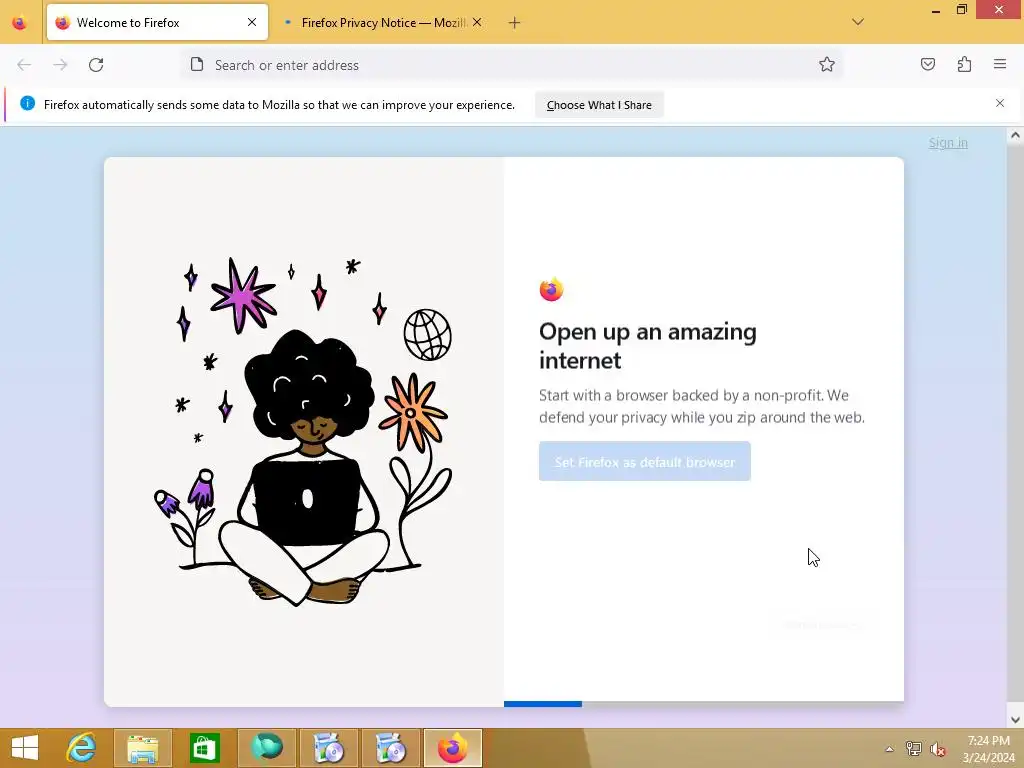Open the Firefox View pinned icon
Screen dimensions: 1024x768
coord(20,23)
